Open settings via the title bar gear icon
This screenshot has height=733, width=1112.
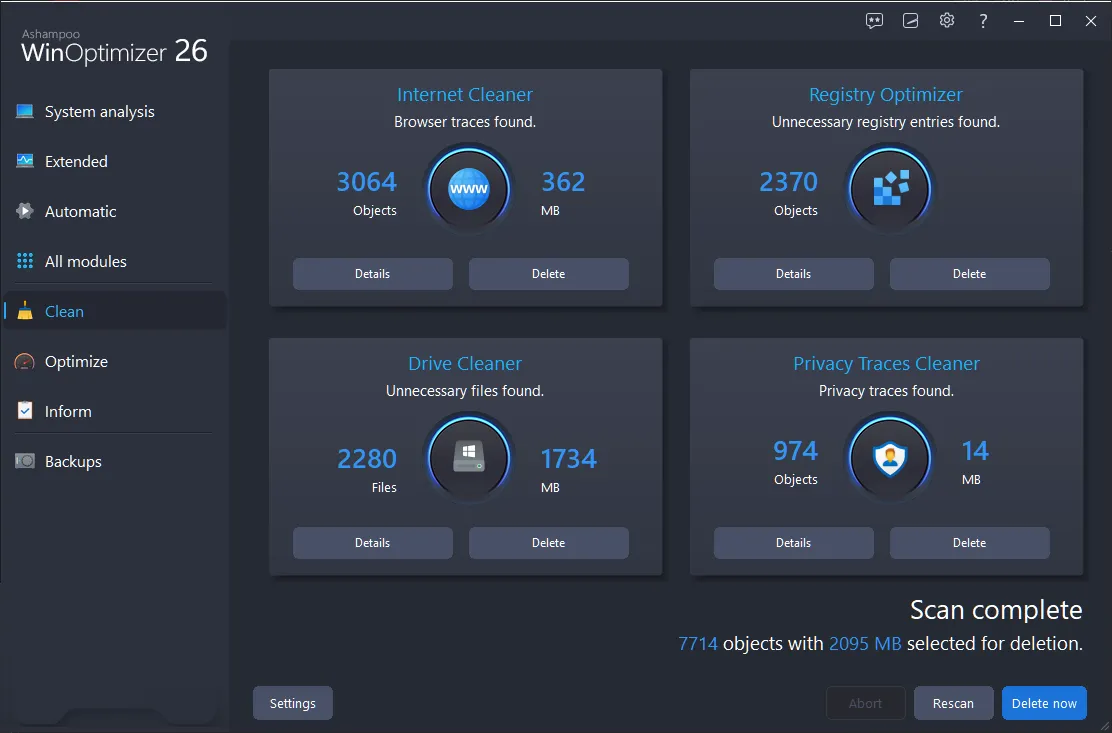[x=946, y=20]
